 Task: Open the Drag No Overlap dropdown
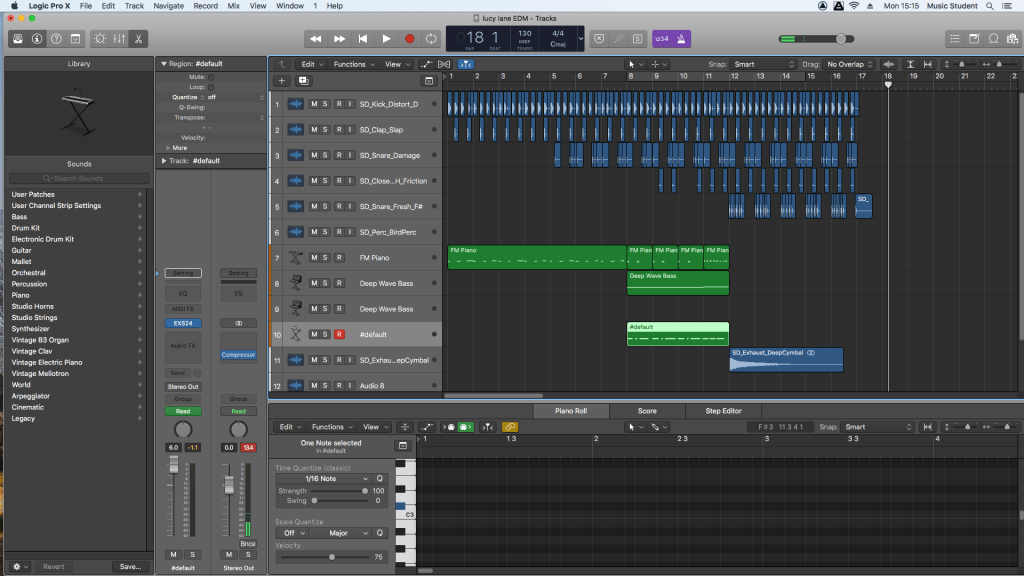coord(850,64)
